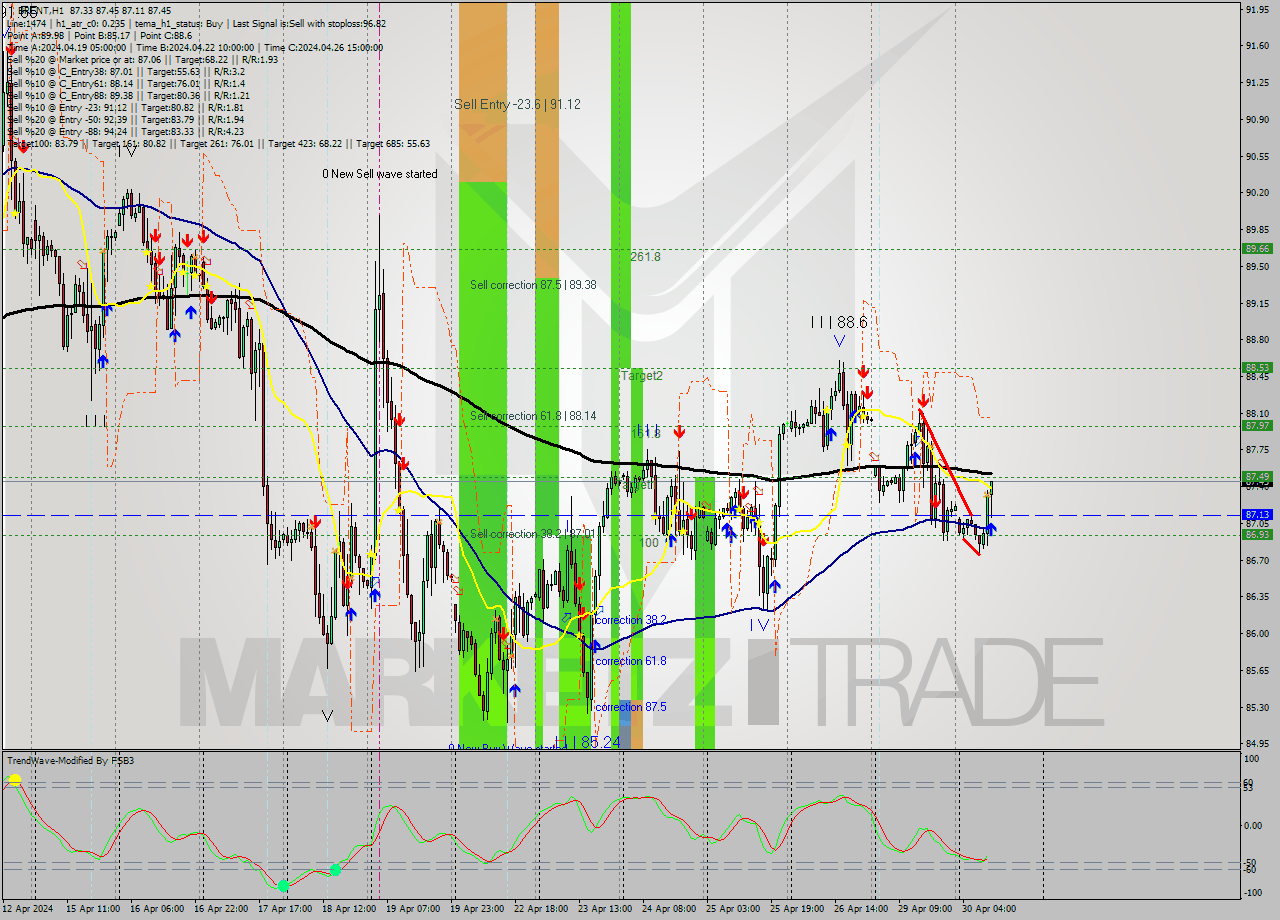
Task: Click the blue 'correction 87.5' label
Action: tap(630, 707)
